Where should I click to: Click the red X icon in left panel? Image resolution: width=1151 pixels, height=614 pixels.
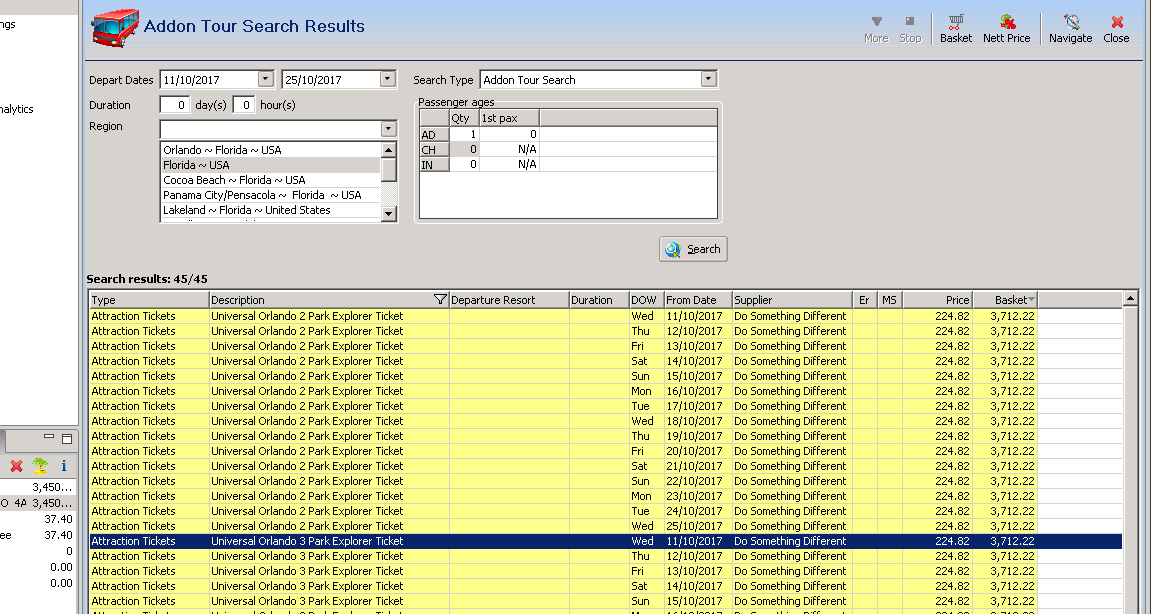coord(17,466)
